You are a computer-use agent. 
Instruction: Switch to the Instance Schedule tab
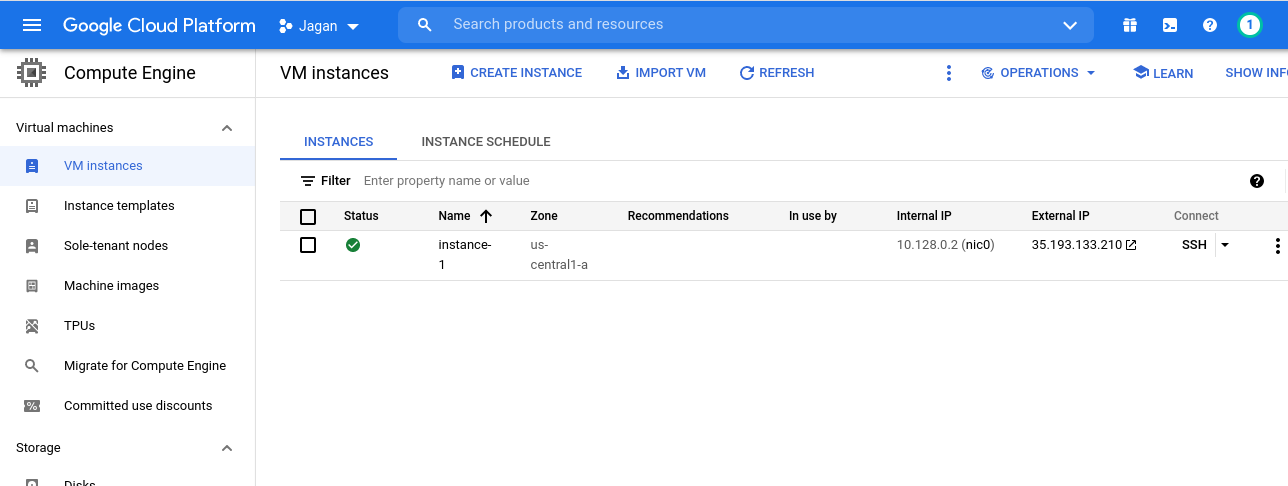click(486, 142)
